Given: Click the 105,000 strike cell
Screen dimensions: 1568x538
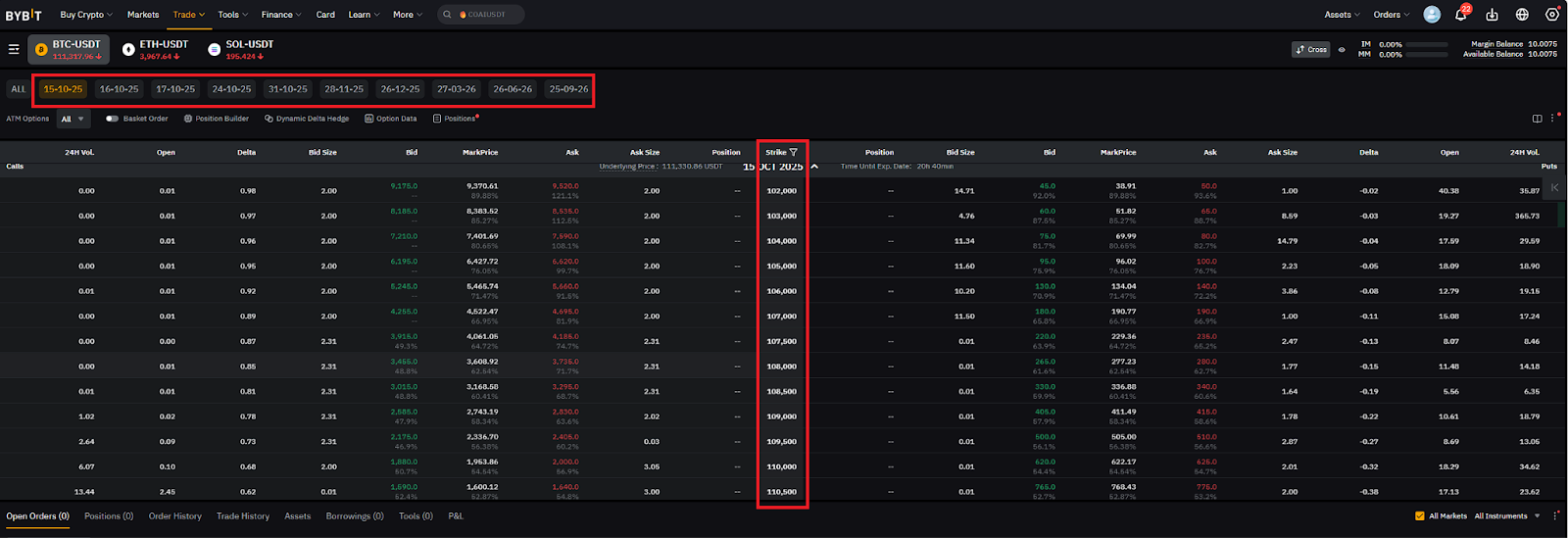Looking at the screenshot, I should pyautogui.click(x=782, y=266).
